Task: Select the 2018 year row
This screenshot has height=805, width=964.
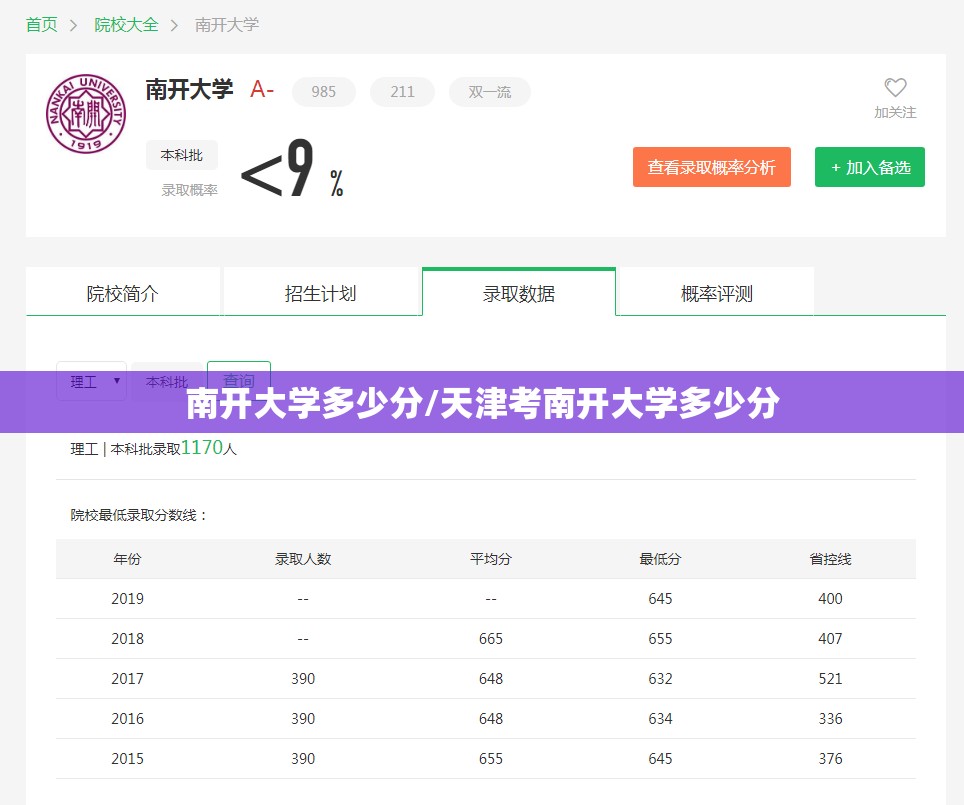Action: tap(486, 638)
